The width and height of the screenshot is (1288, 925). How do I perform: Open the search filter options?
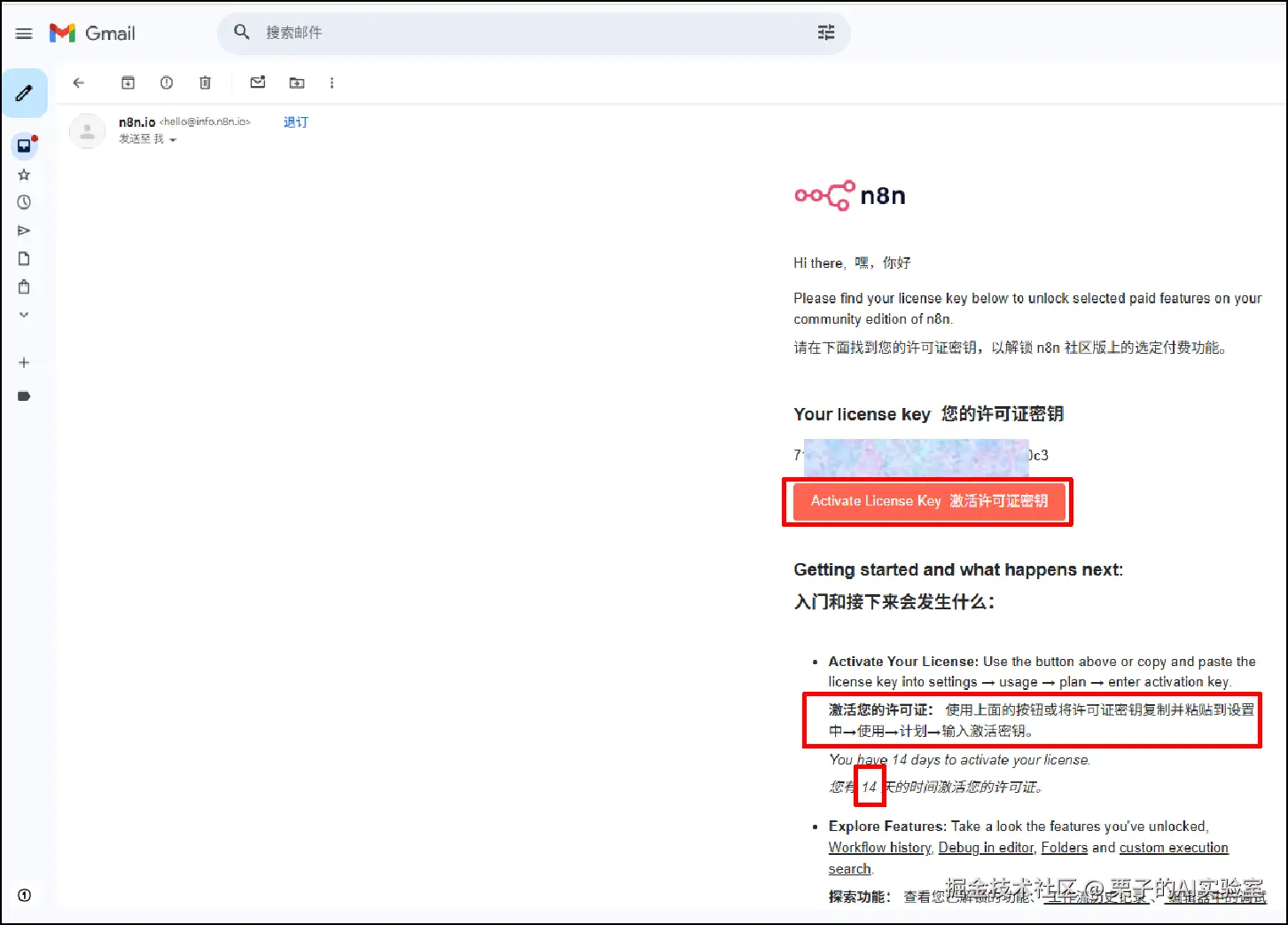coord(826,33)
